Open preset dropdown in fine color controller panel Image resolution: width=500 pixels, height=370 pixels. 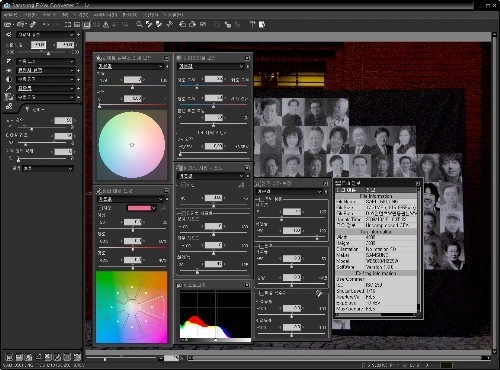(130, 199)
